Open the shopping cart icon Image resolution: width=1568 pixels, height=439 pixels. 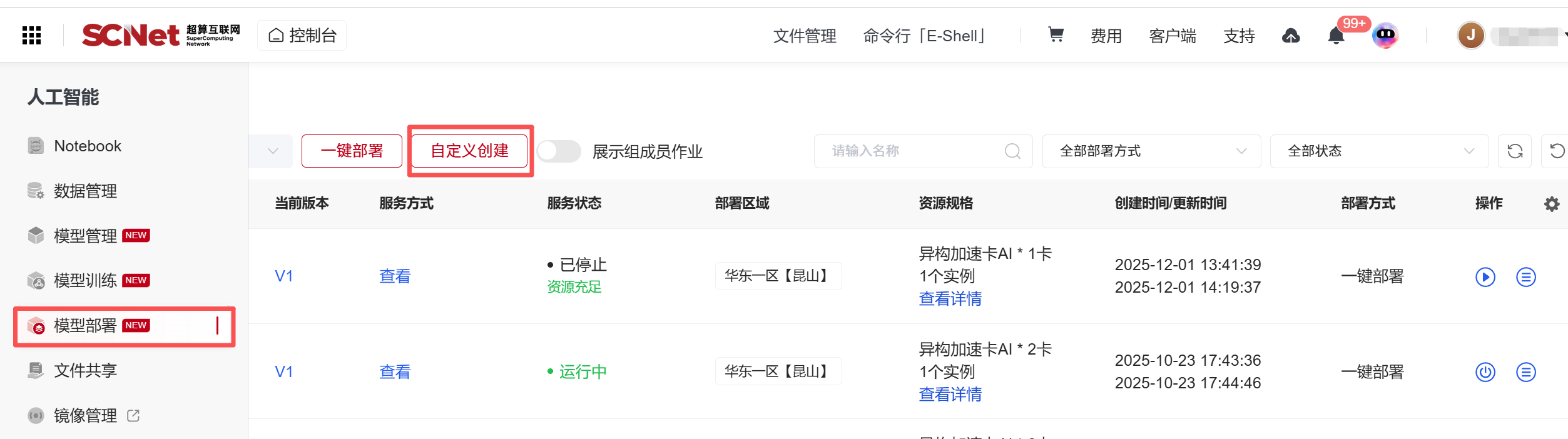[1056, 34]
